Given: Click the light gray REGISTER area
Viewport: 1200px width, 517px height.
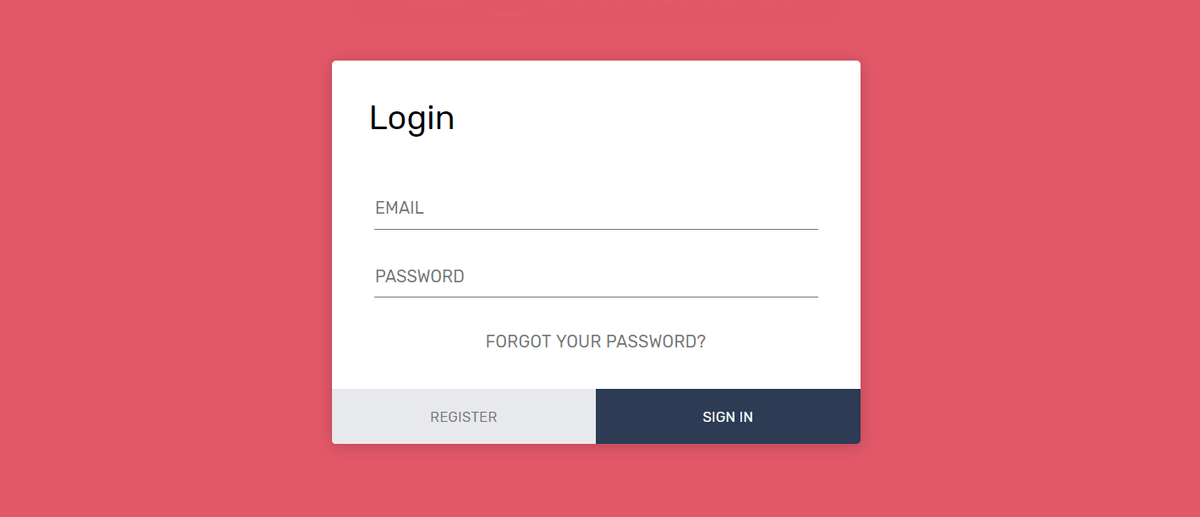Looking at the screenshot, I should pos(464,417).
